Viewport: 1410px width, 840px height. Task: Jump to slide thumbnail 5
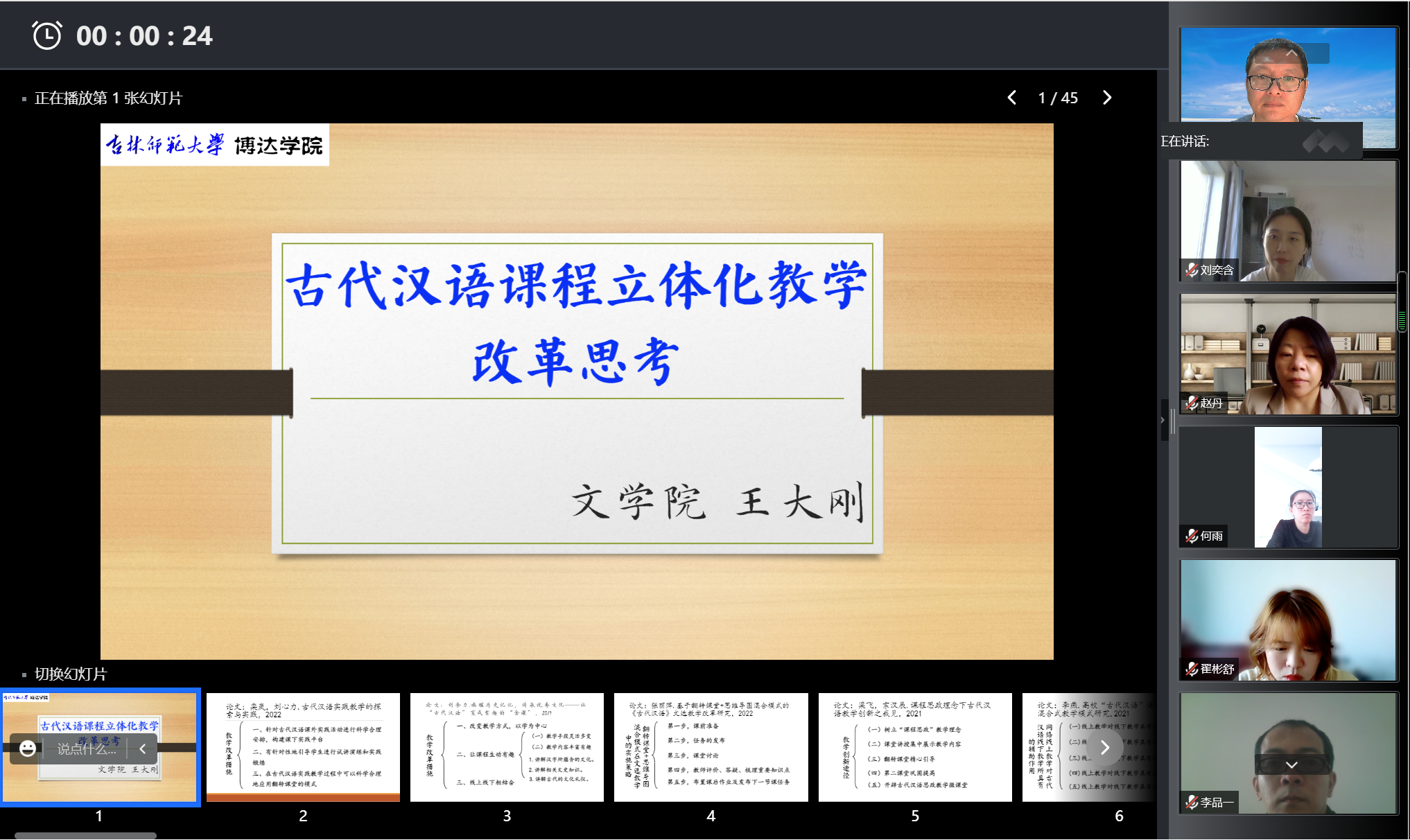(914, 747)
